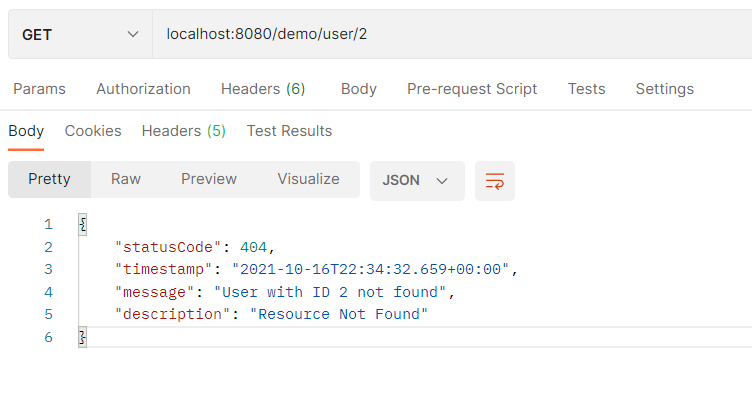Go to the Tests tab
Viewport: 752px width, 397px height.
tap(587, 89)
